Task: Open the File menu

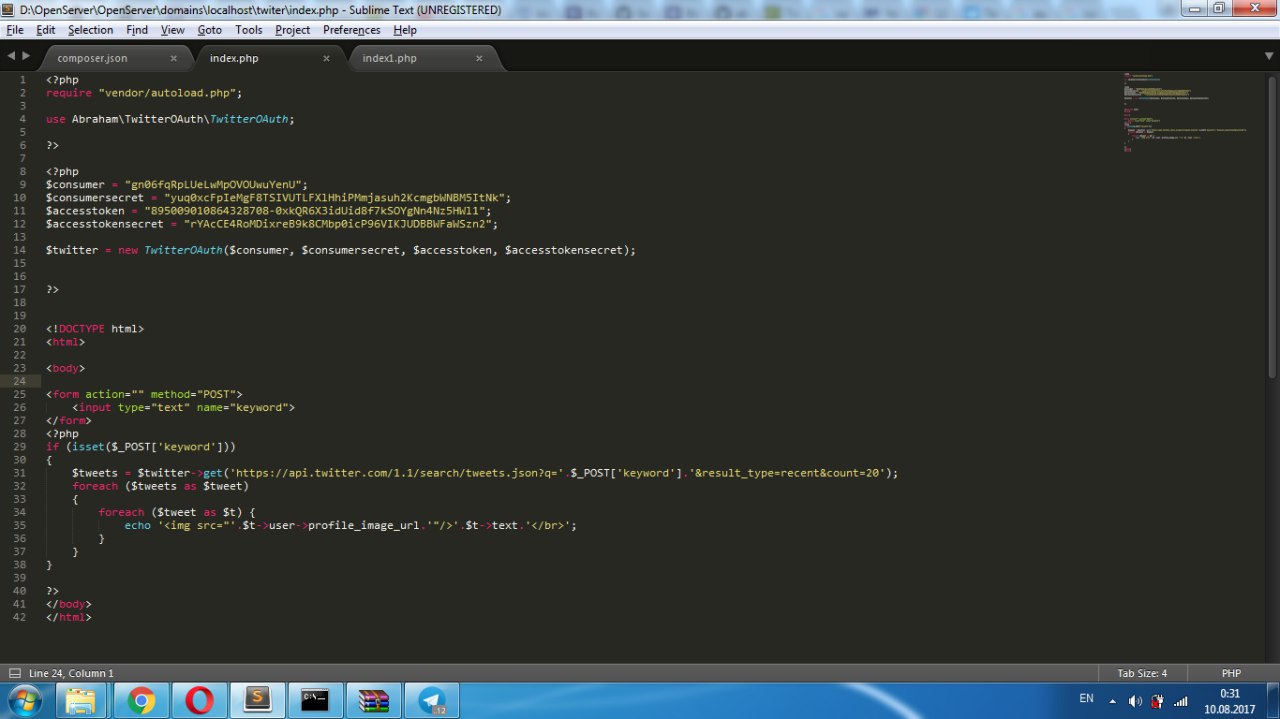Action: (15, 30)
